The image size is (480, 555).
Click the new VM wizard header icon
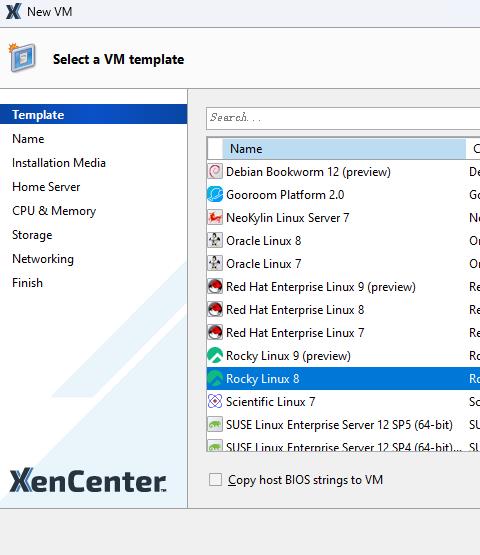click(x=22, y=57)
